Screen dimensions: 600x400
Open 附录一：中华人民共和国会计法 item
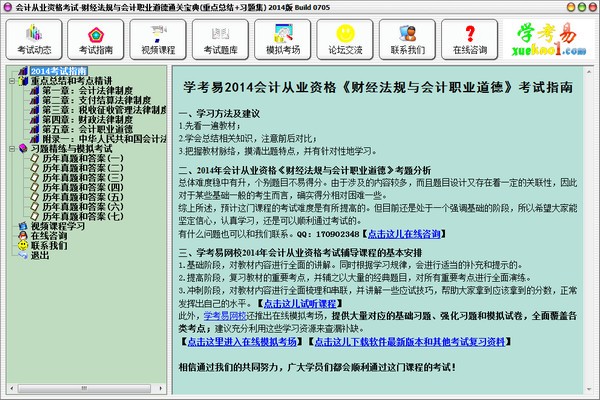click(x=104, y=139)
